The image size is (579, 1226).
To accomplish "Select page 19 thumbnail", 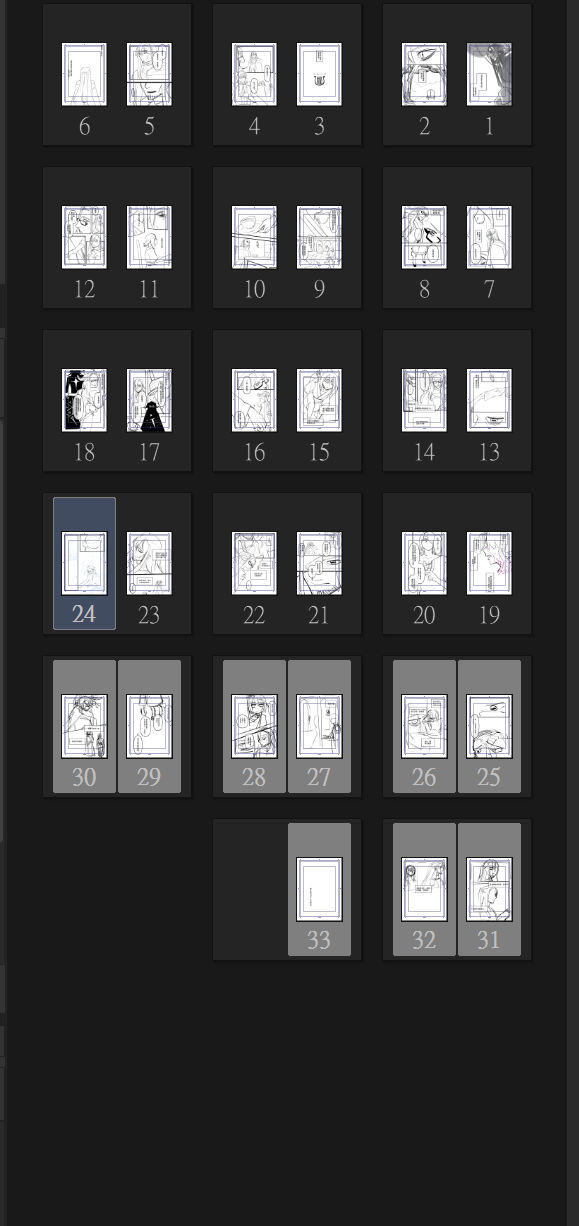I will 489,563.
